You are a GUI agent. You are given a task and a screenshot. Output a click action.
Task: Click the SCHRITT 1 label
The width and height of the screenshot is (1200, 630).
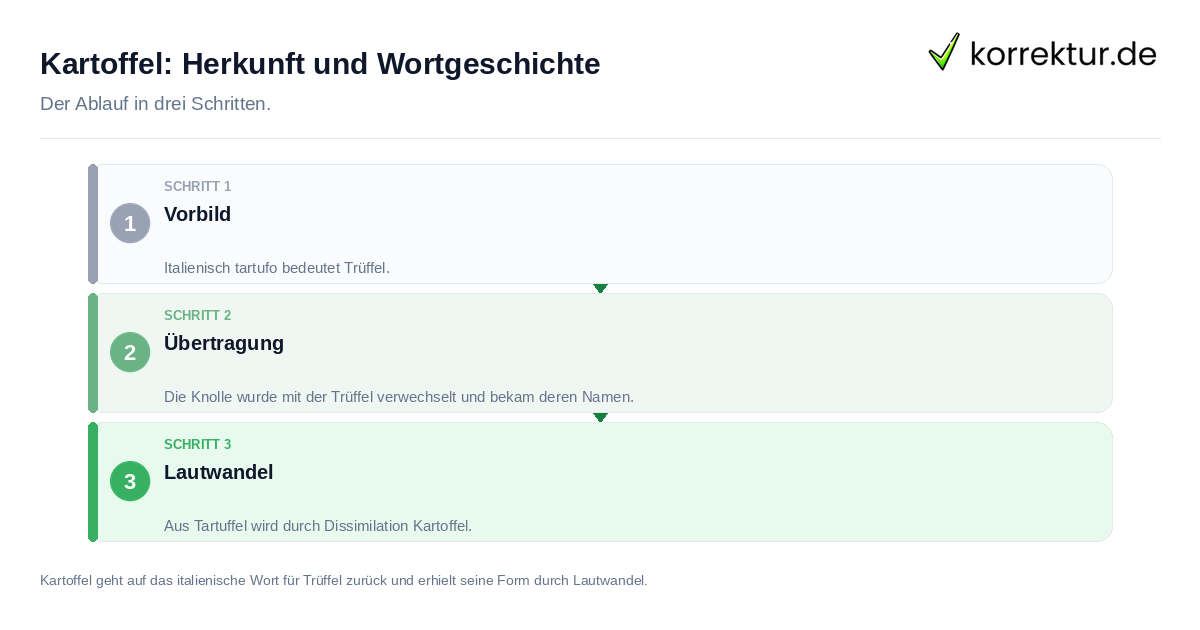pyautogui.click(x=197, y=187)
